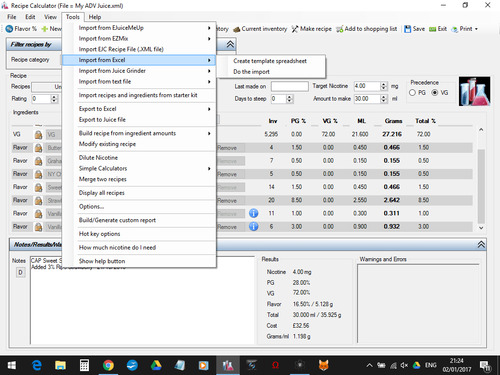Image resolution: width=500 pixels, height=375 pixels.
Task: Open Google Drive taskbar icon
Action: [156, 366]
